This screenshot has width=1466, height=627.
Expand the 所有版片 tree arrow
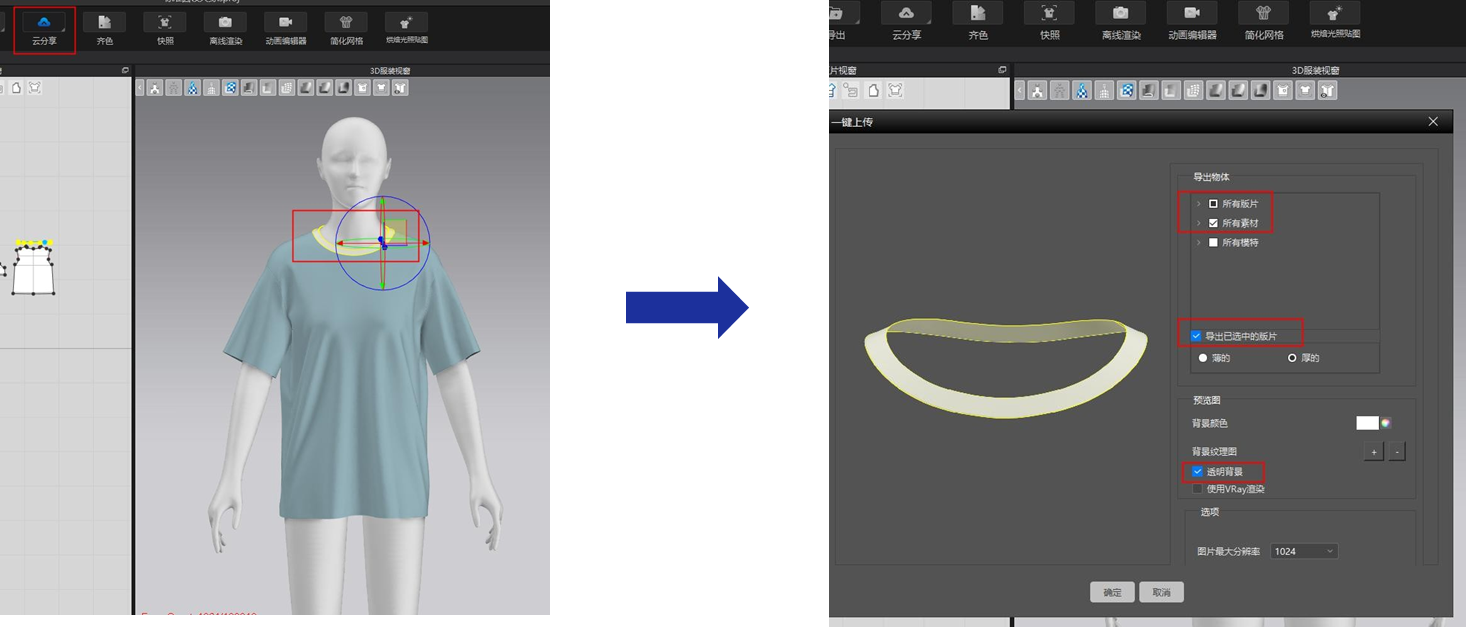(x=1198, y=204)
